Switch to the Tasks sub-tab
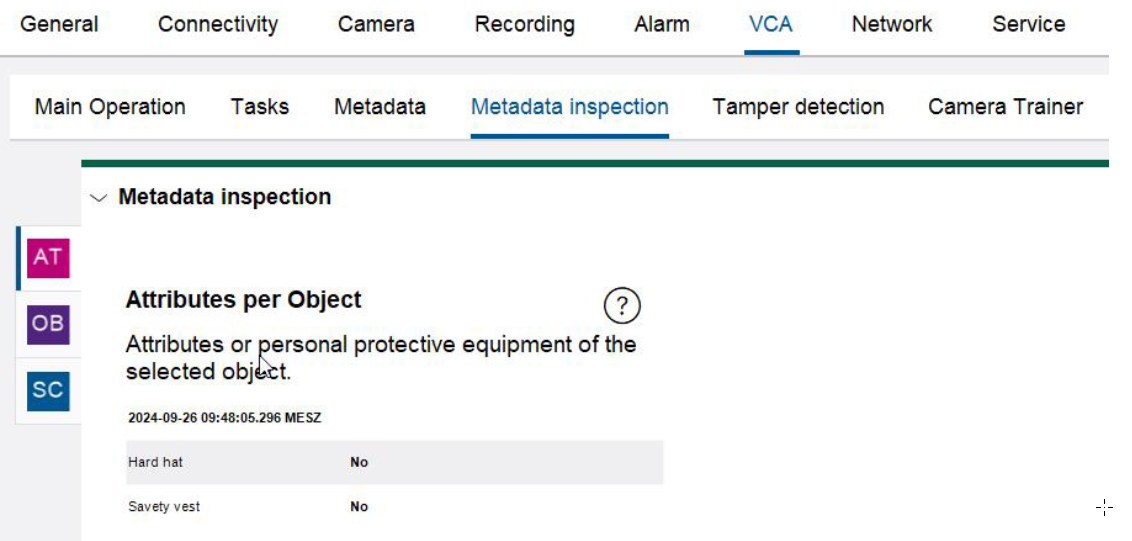This screenshot has height=541, width=1132. click(x=259, y=107)
